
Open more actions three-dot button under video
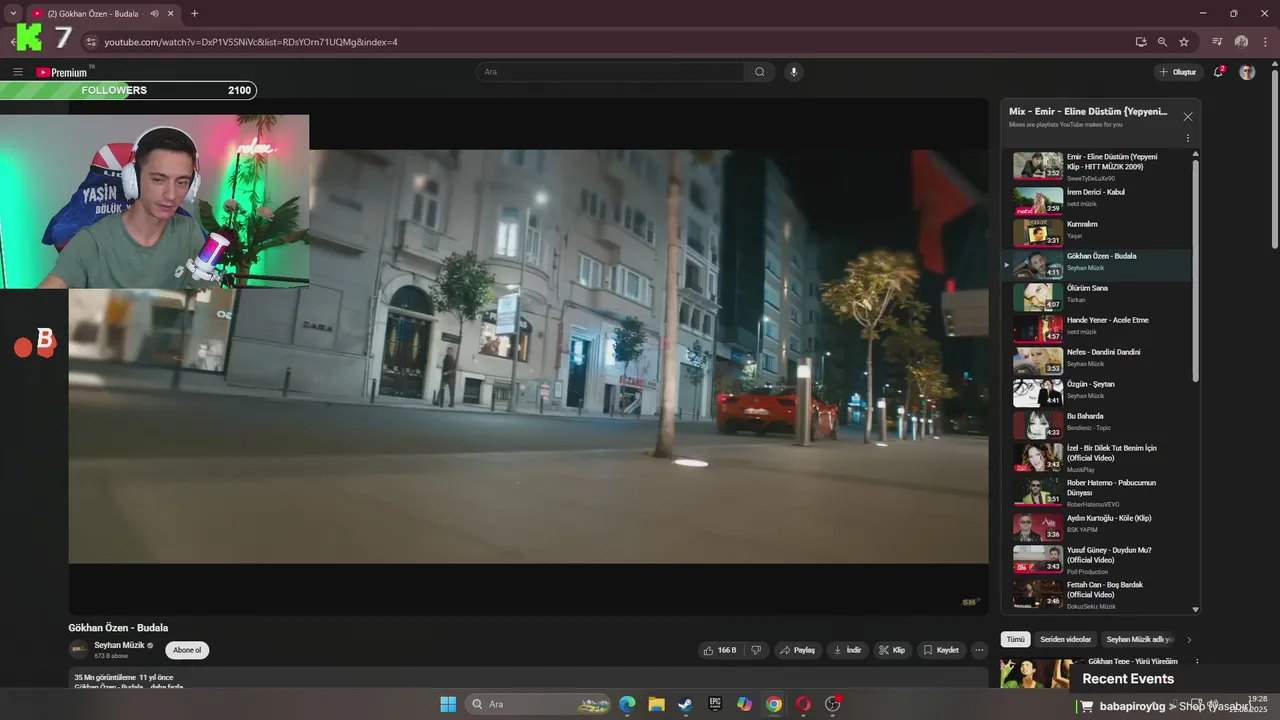pos(979,650)
